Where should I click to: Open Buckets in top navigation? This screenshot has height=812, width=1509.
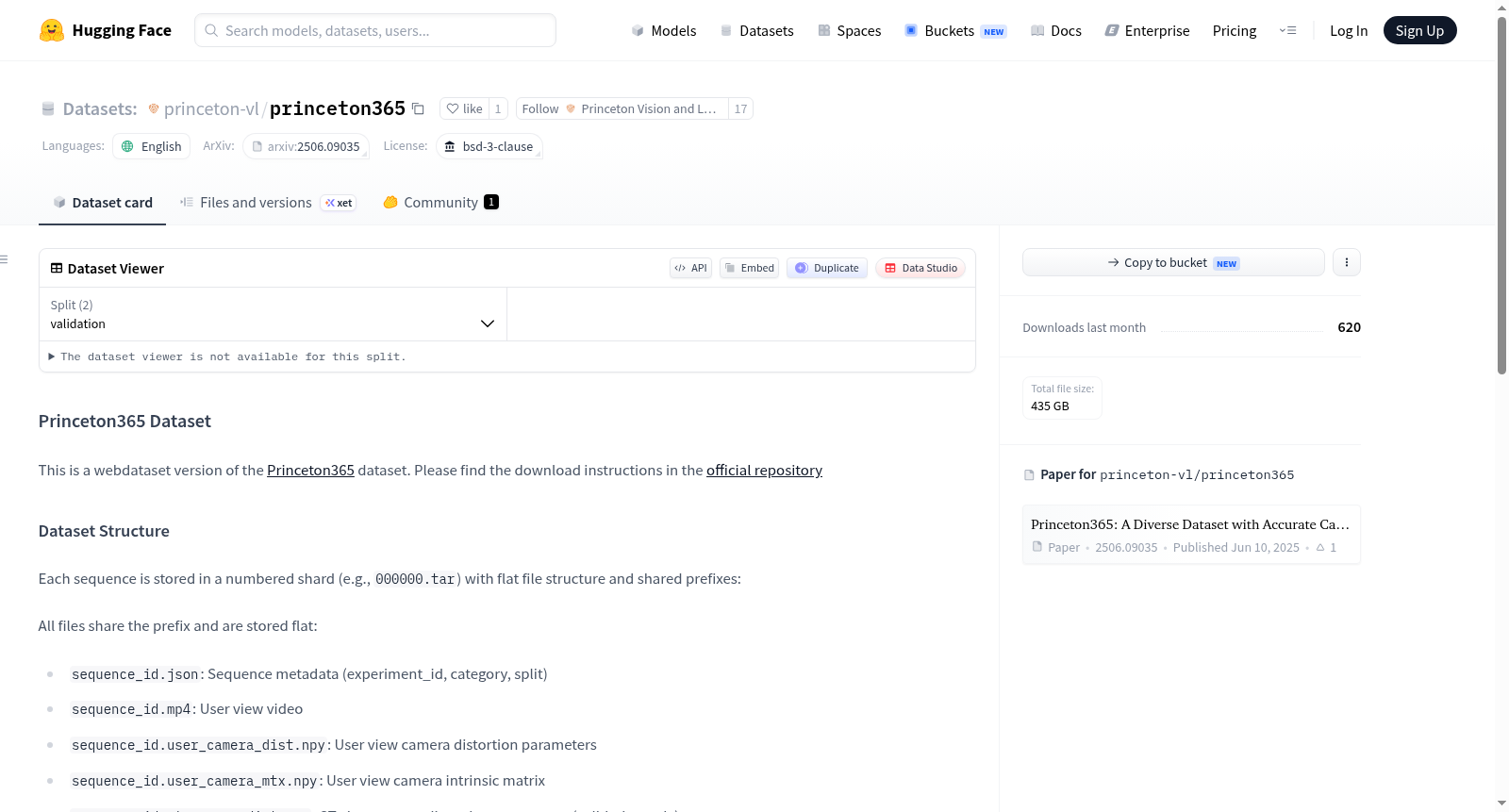tap(955, 30)
